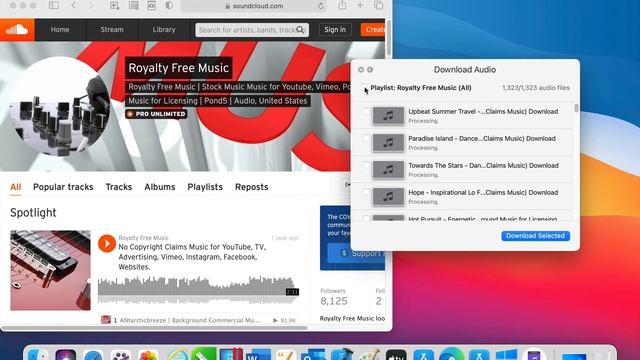
Task: Open the spotlight track guitar artwork
Action: click(51, 270)
